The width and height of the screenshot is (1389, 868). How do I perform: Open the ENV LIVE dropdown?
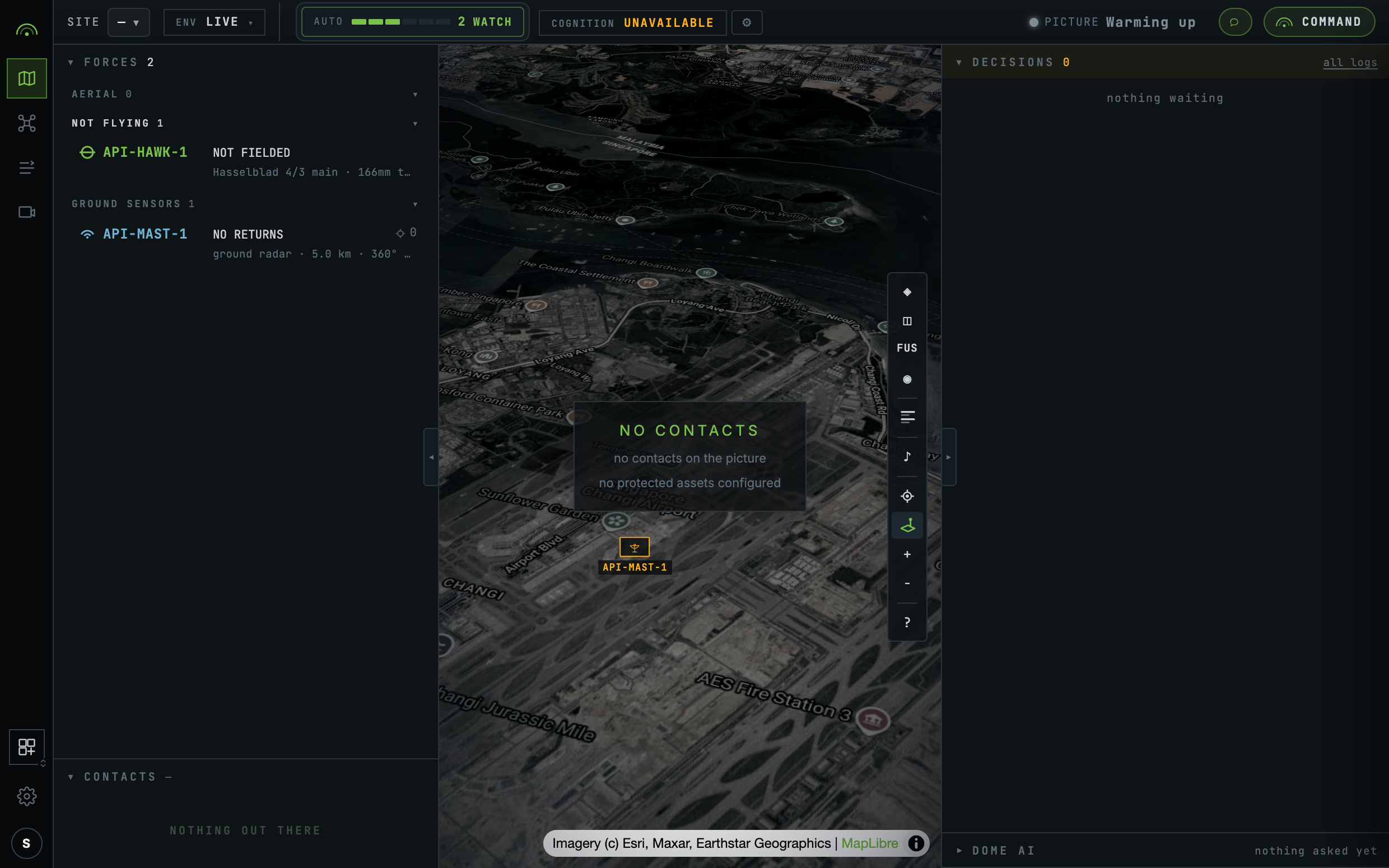214,22
